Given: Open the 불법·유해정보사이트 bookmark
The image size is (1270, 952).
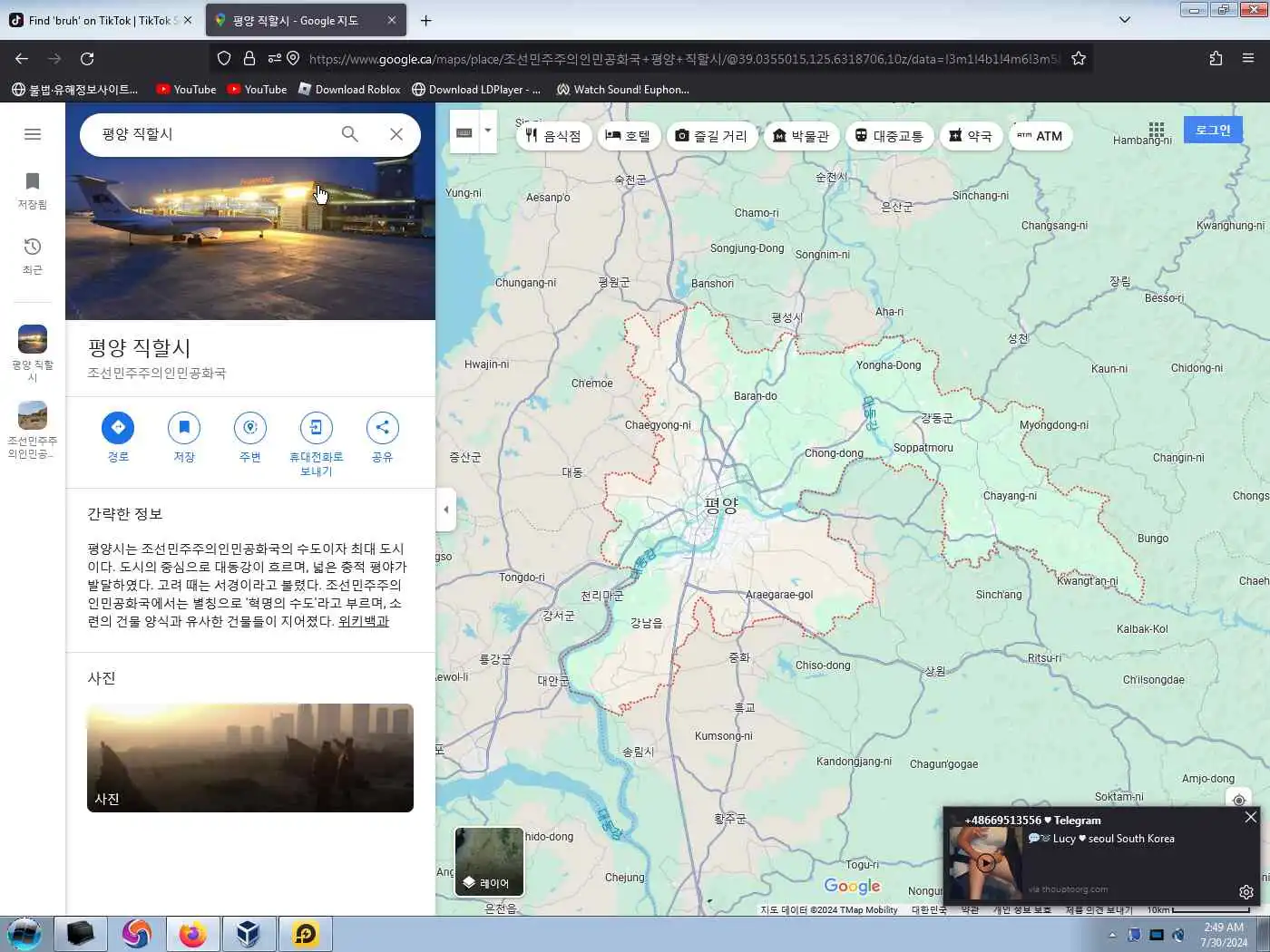Looking at the screenshot, I should tap(75, 90).
